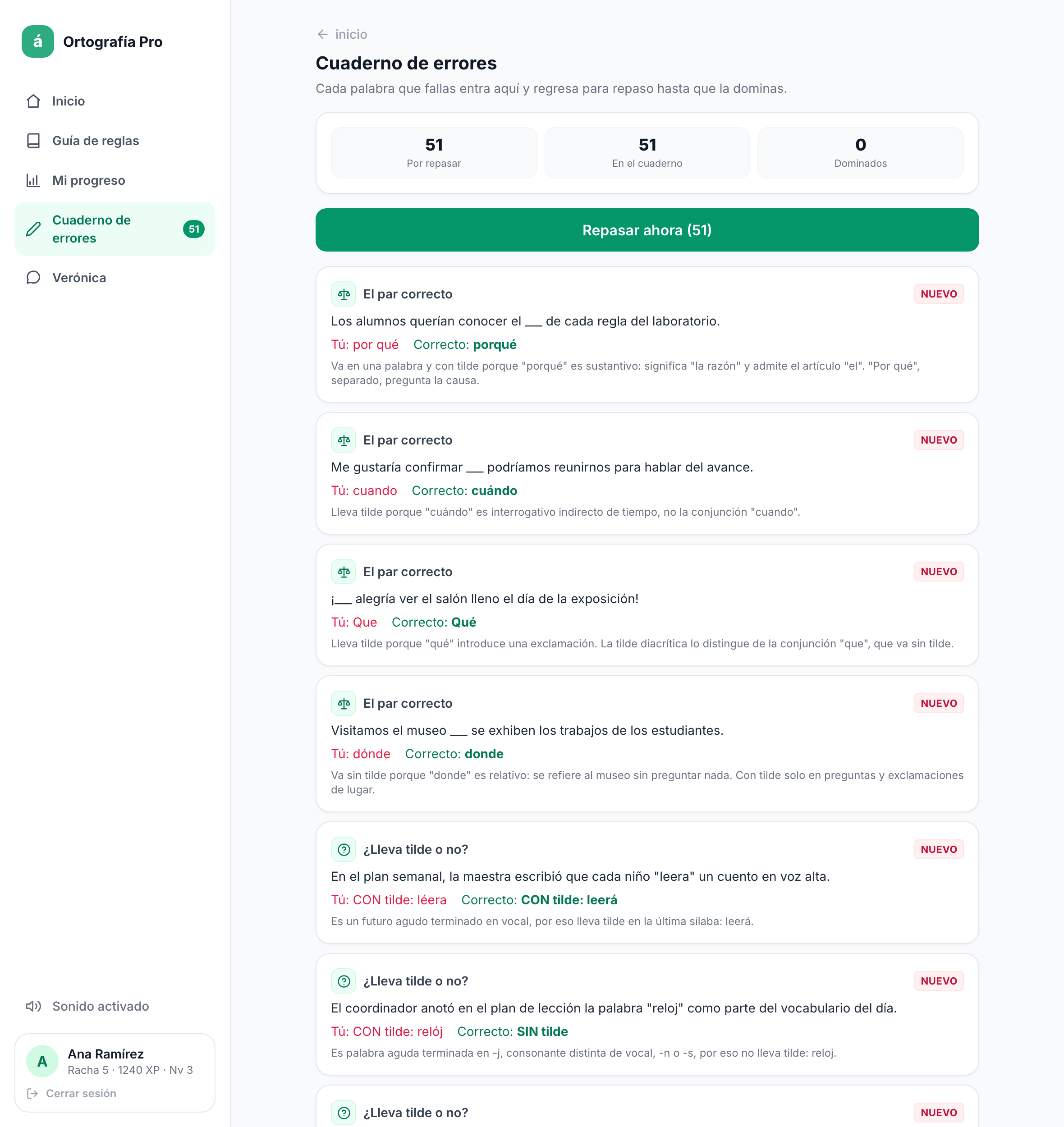Click the pencil icon for Cuaderno de errores

tap(33, 229)
